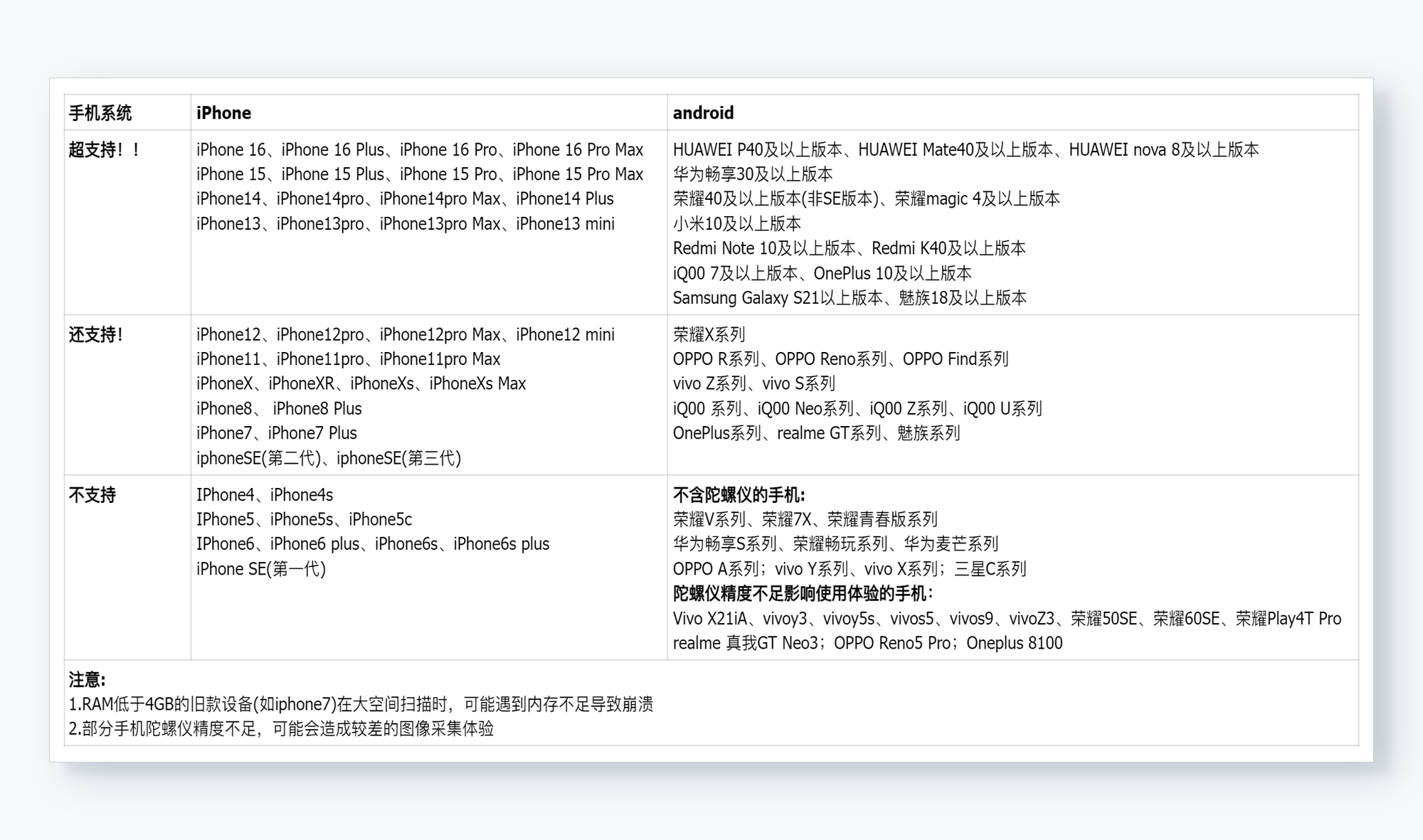This screenshot has height=840, width=1423.
Task: Select the android column header
Action: (x=703, y=112)
